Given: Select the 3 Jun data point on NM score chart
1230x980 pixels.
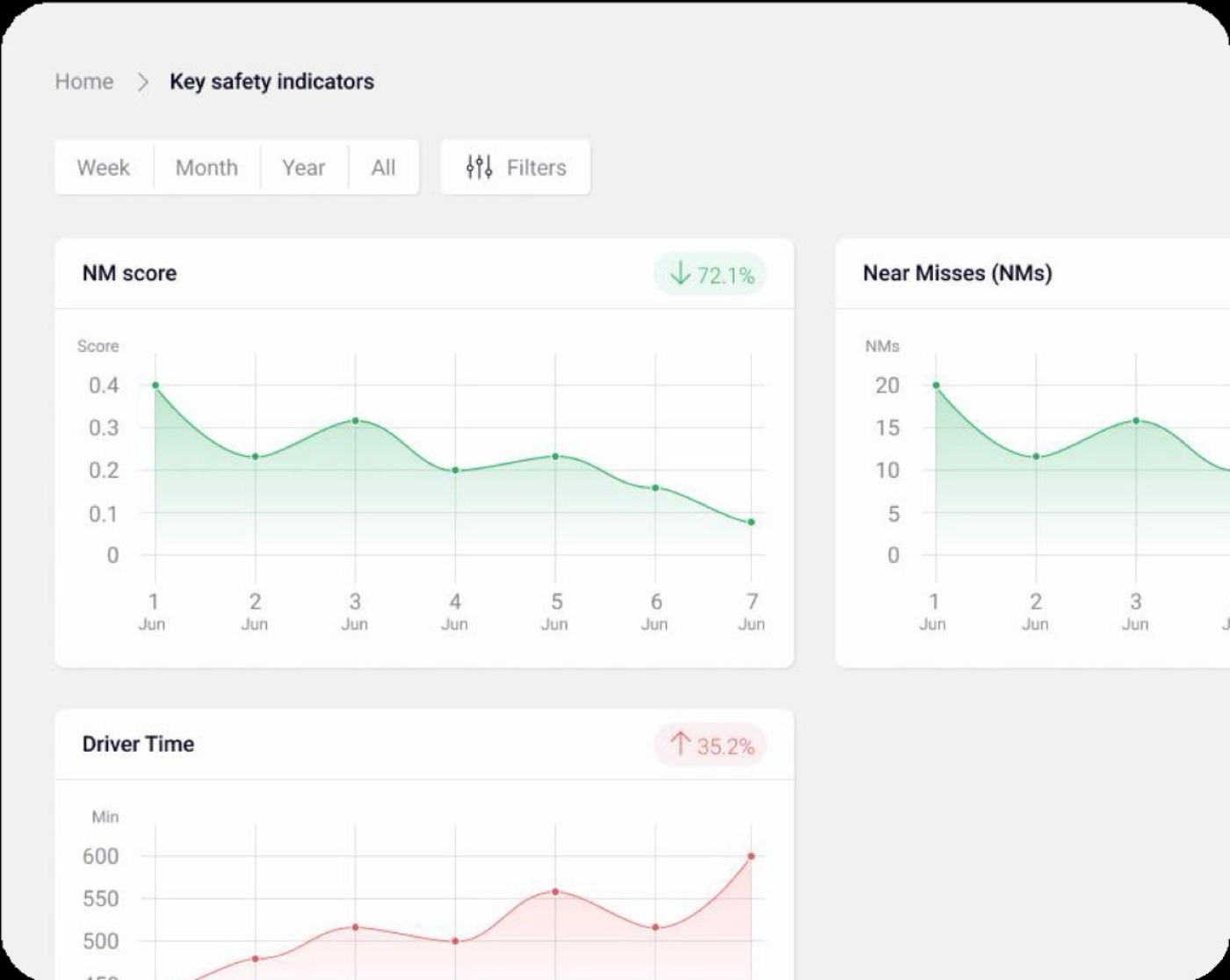Looking at the screenshot, I should [355, 421].
